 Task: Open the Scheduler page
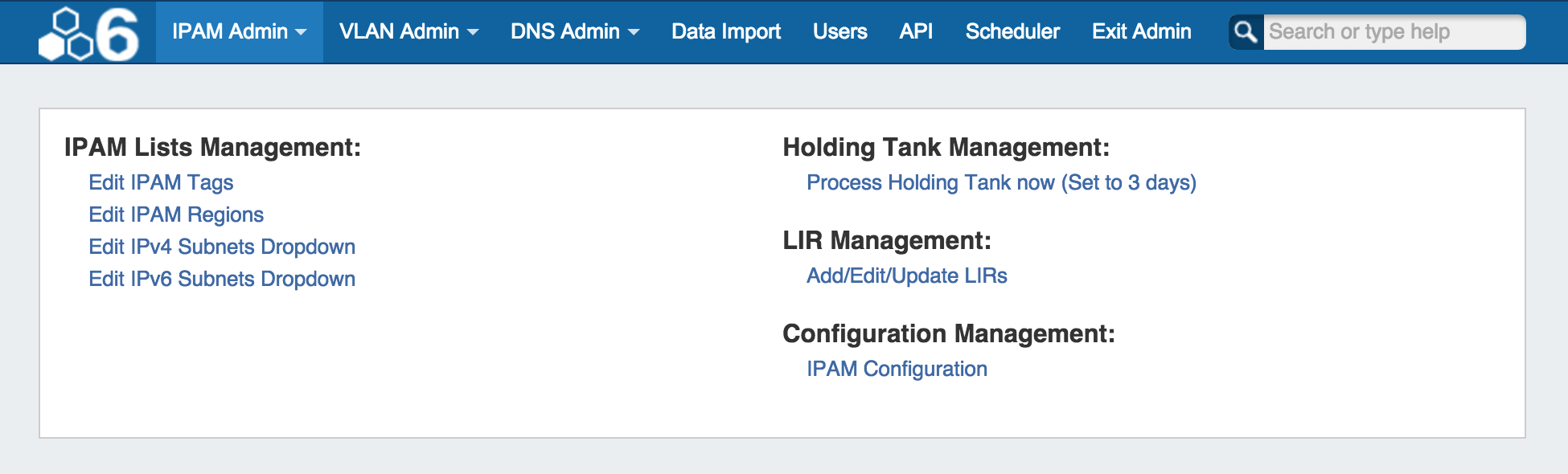[1012, 32]
